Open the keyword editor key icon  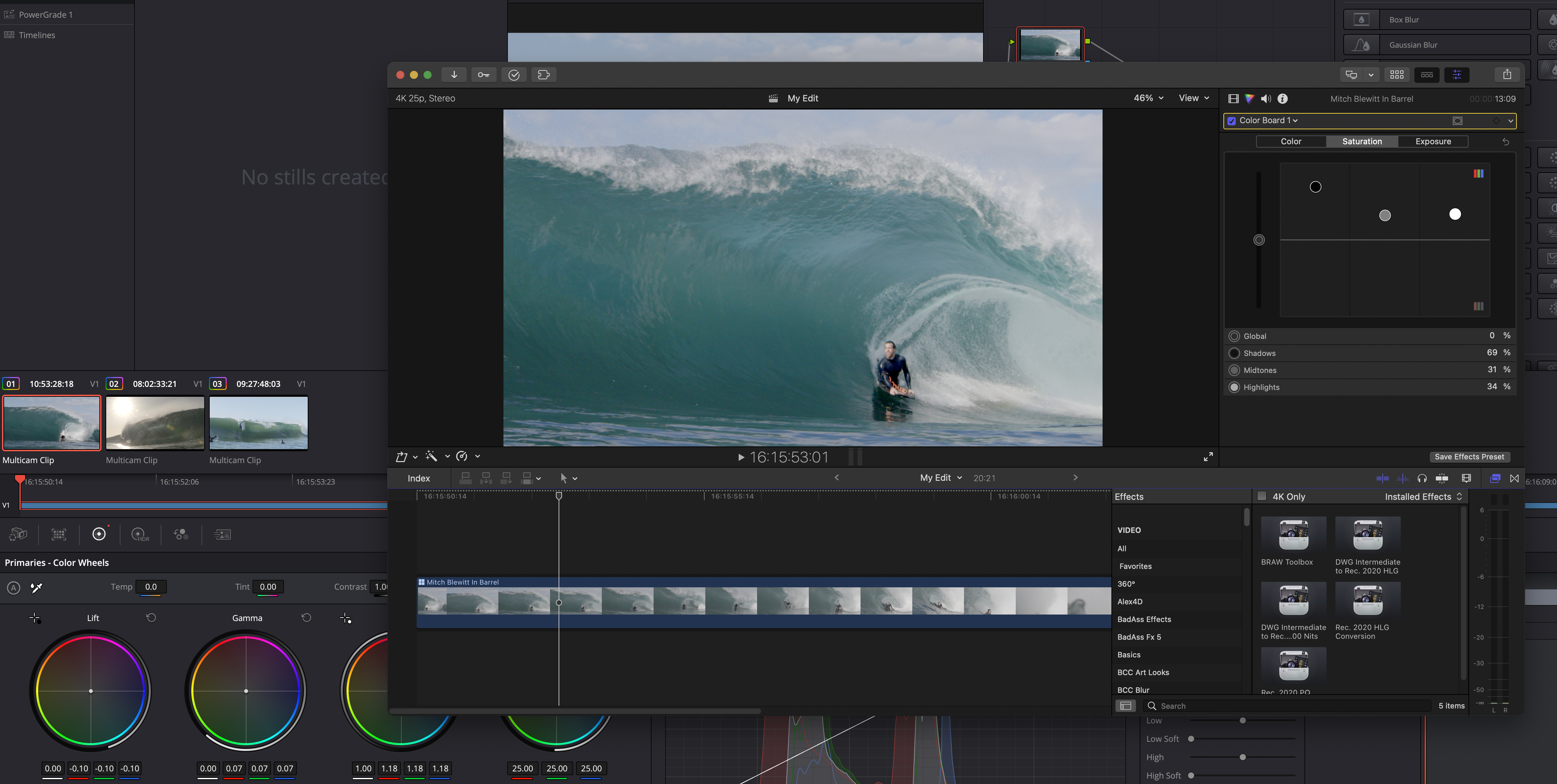(483, 75)
